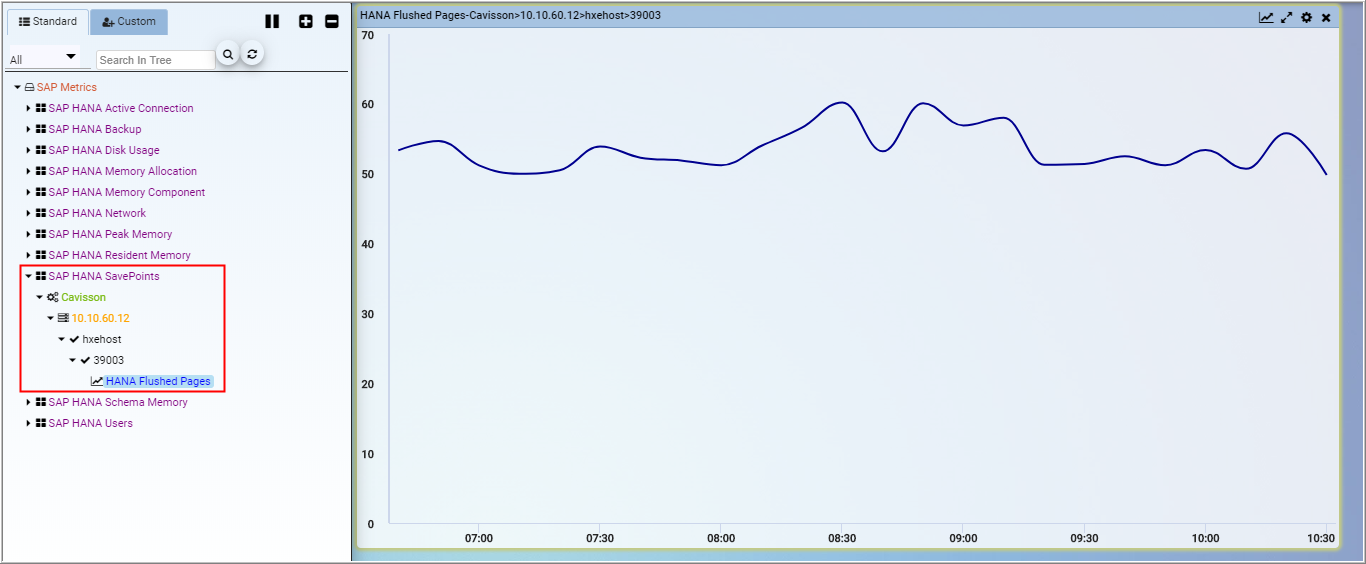Collapse the 39003 node
Screen dimensions: 1366x564
pyautogui.click(x=73, y=360)
